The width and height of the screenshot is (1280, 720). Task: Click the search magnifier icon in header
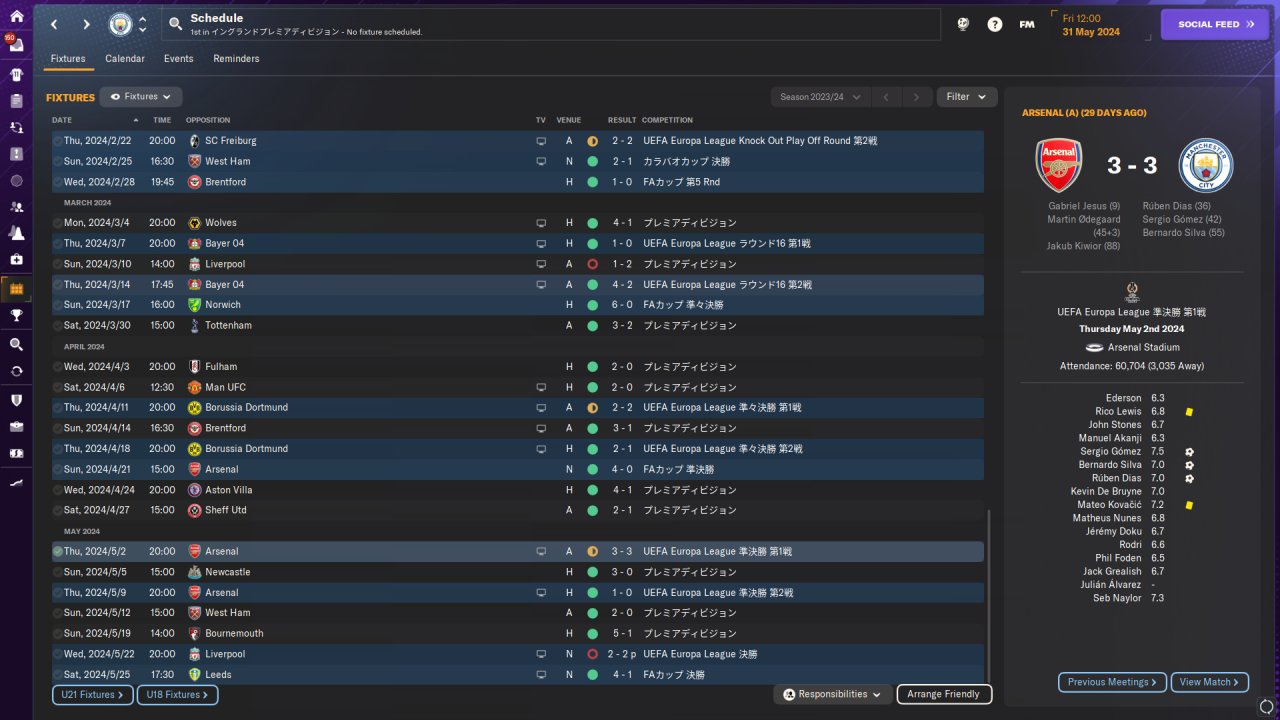point(176,24)
